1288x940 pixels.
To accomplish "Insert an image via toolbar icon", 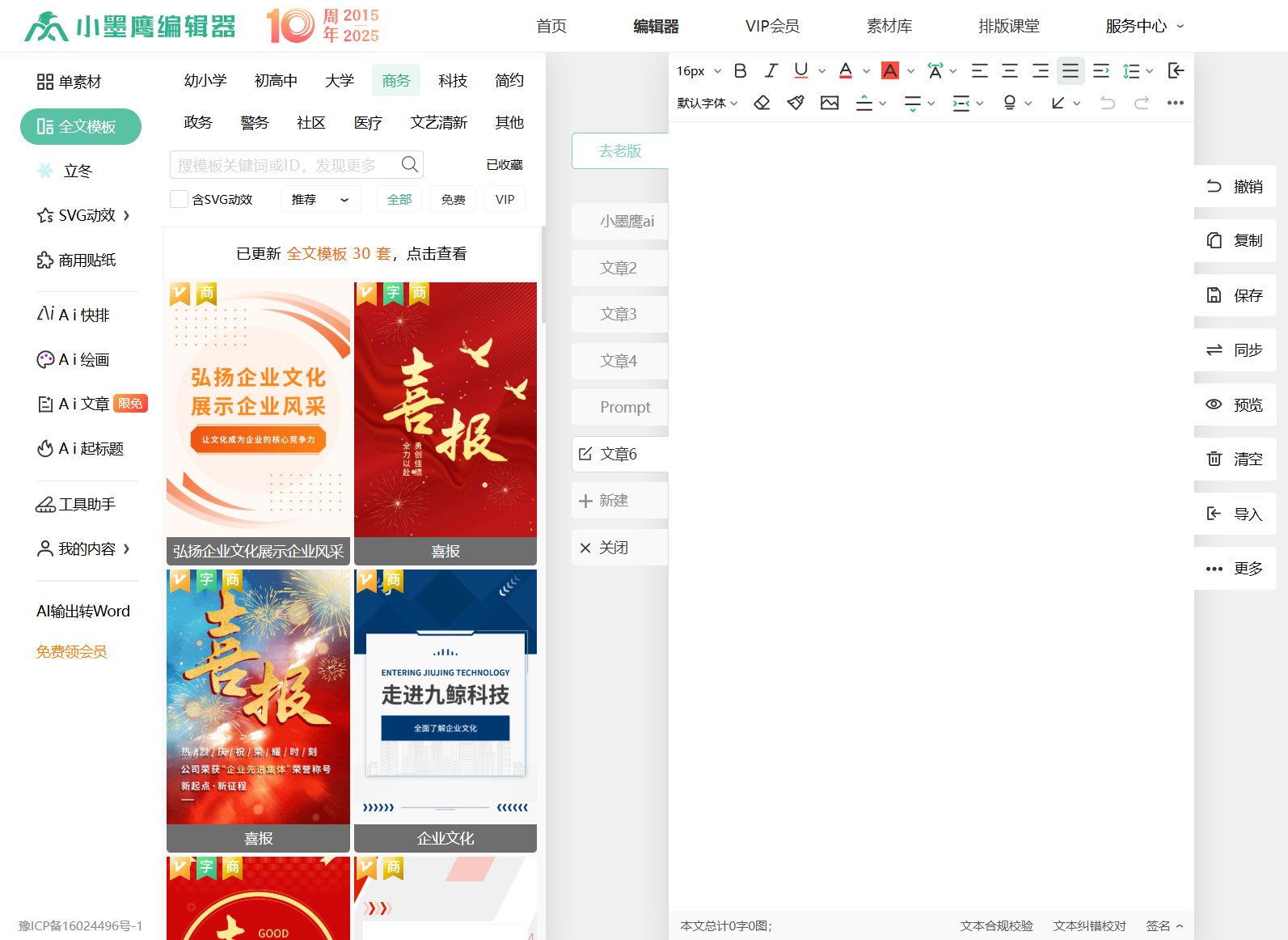I will click(x=830, y=103).
